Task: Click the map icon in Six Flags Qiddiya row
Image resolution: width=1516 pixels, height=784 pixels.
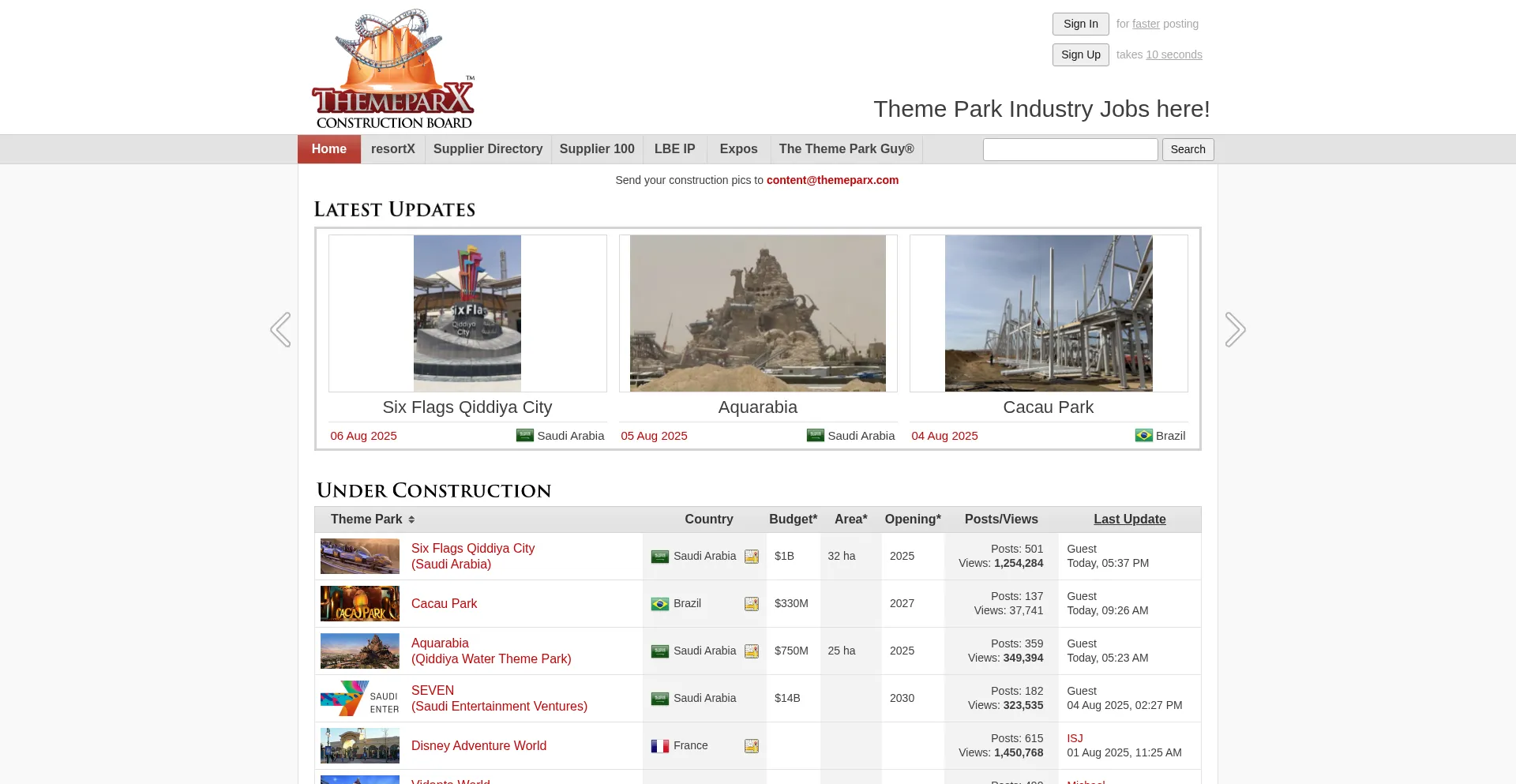Action: click(751, 557)
